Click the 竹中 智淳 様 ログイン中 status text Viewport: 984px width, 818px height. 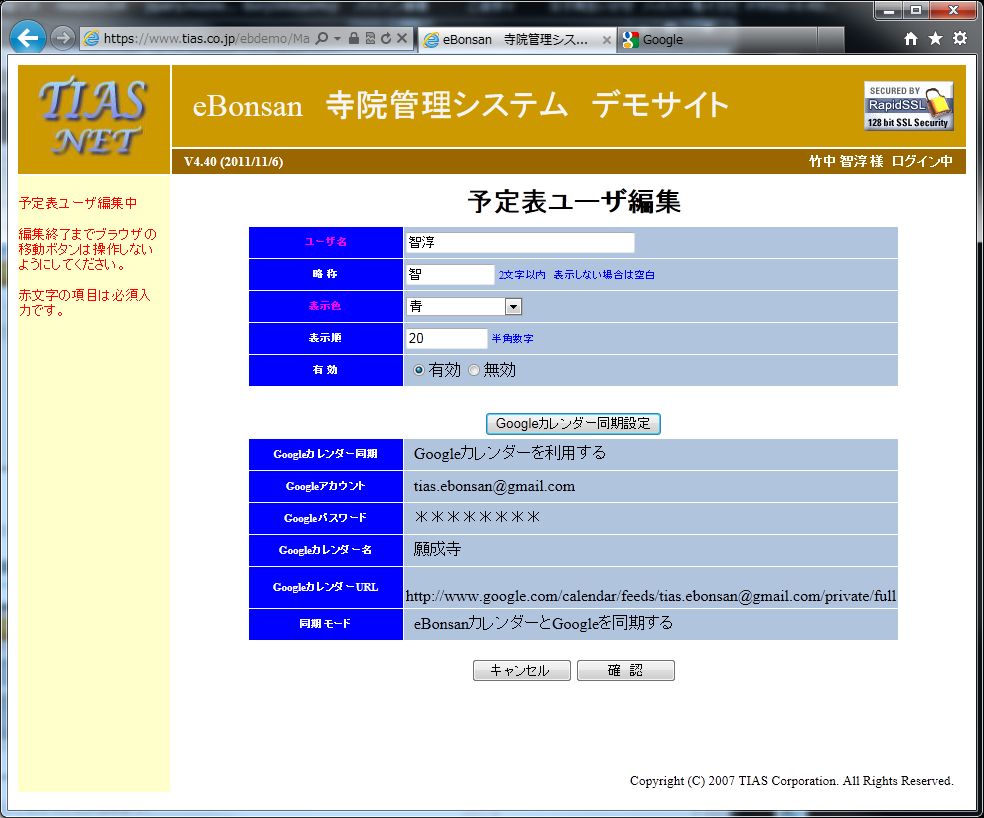[x=880, y=162]
